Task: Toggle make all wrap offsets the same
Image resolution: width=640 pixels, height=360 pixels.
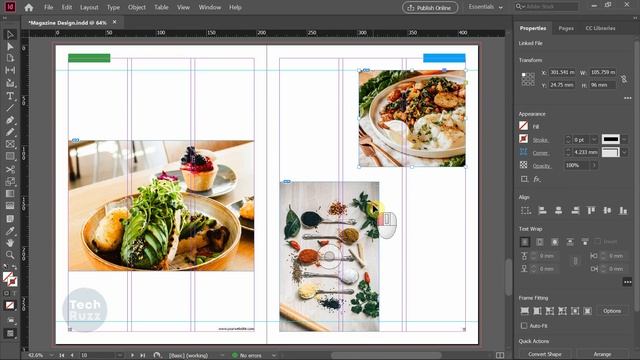Action: tap(576, 262)
